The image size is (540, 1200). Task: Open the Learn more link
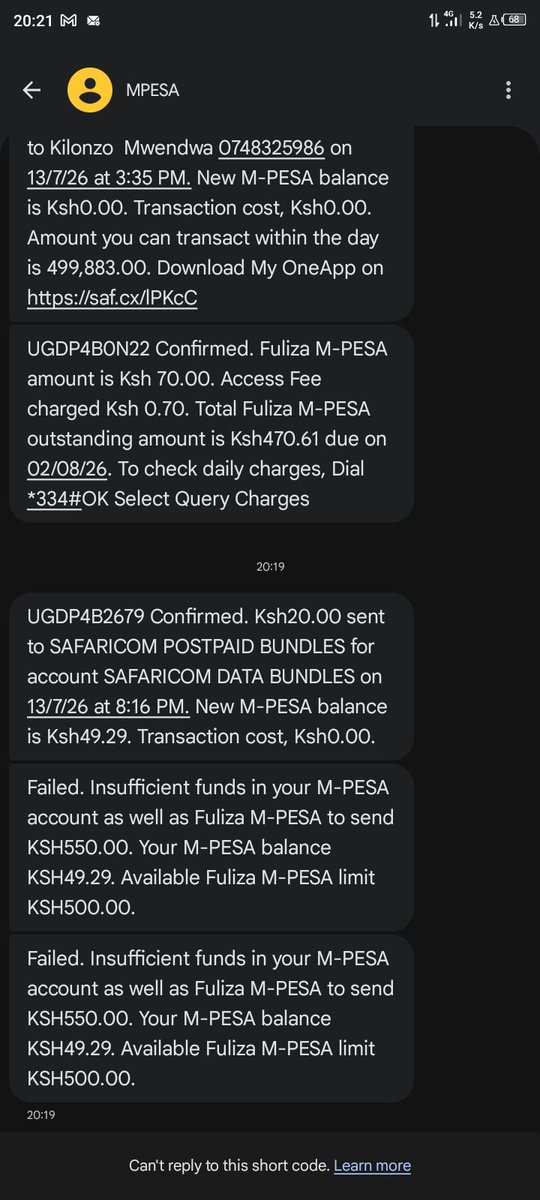[x=372, y=1165]
